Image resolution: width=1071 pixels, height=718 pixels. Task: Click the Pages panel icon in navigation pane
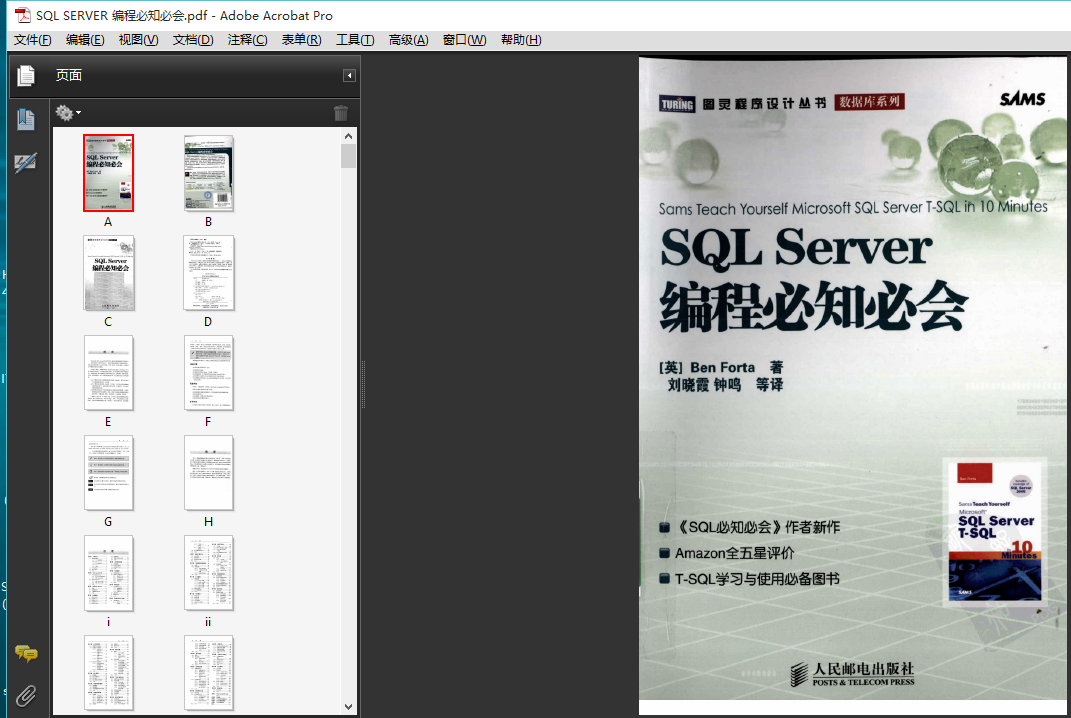click(x=26, y=75)
